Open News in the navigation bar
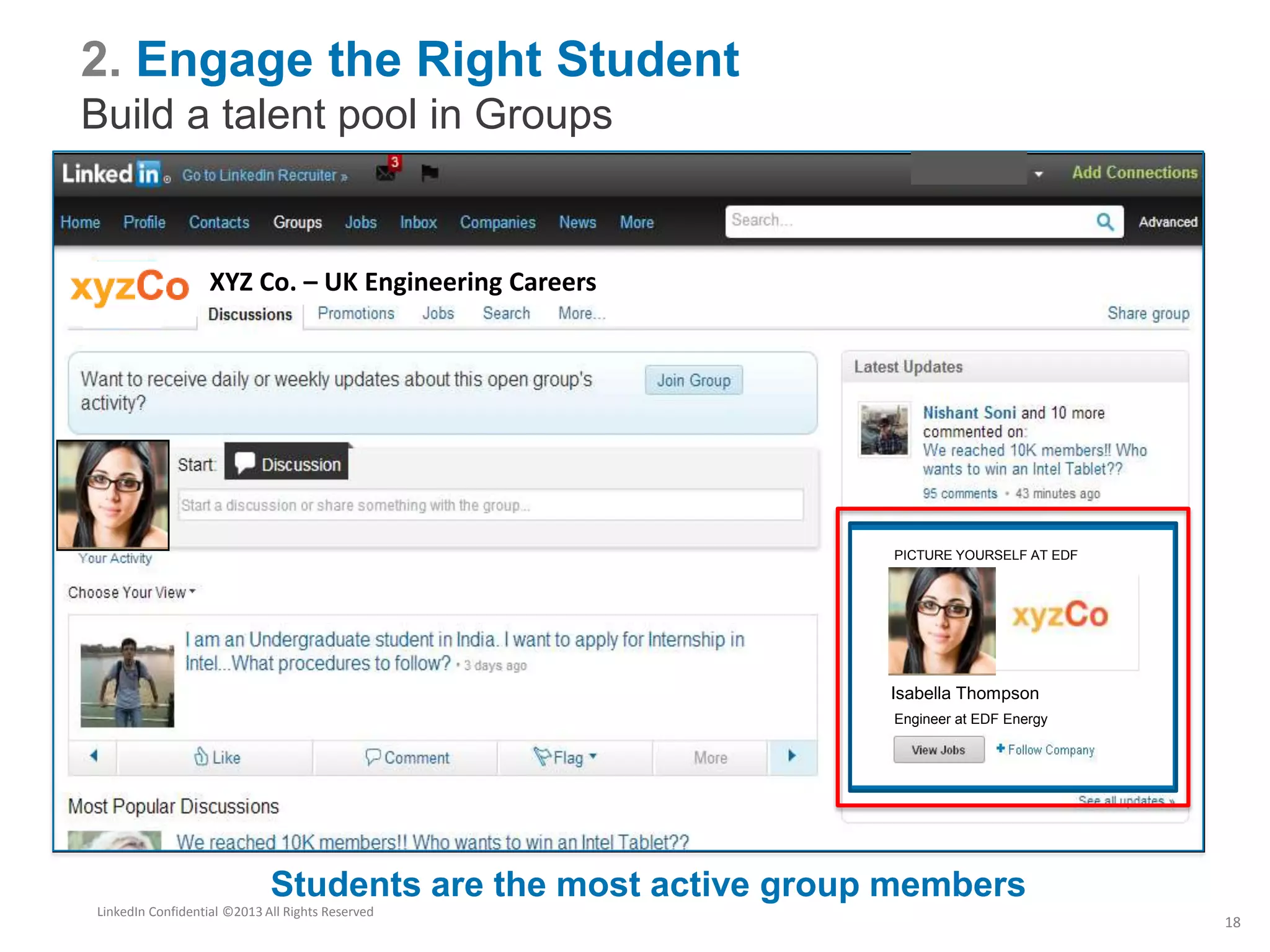Viewport: 1270px width, 952px height. 577,223
